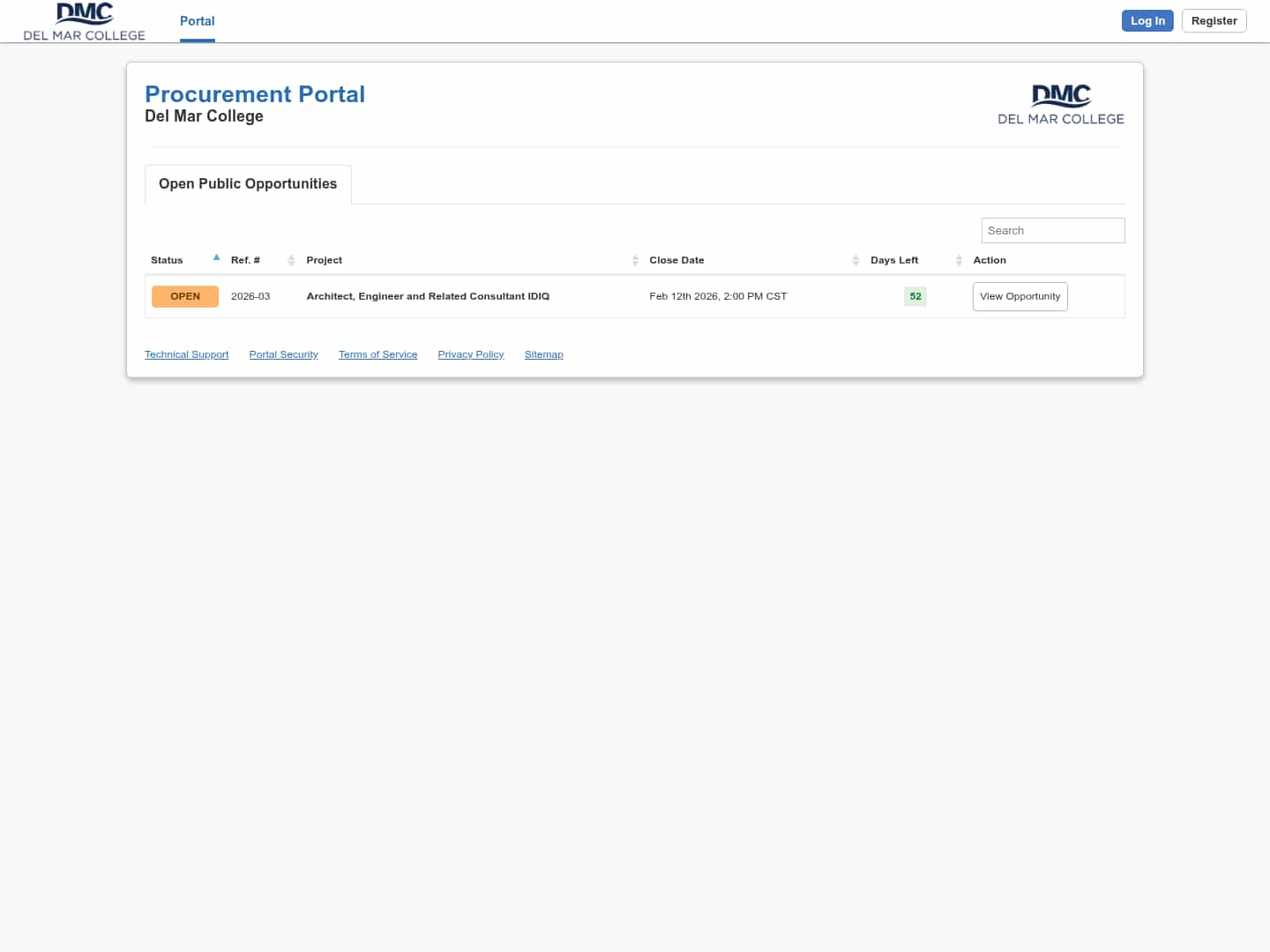Click inside the Search field
1270x952 pixels.
(x=1052, y=230)
